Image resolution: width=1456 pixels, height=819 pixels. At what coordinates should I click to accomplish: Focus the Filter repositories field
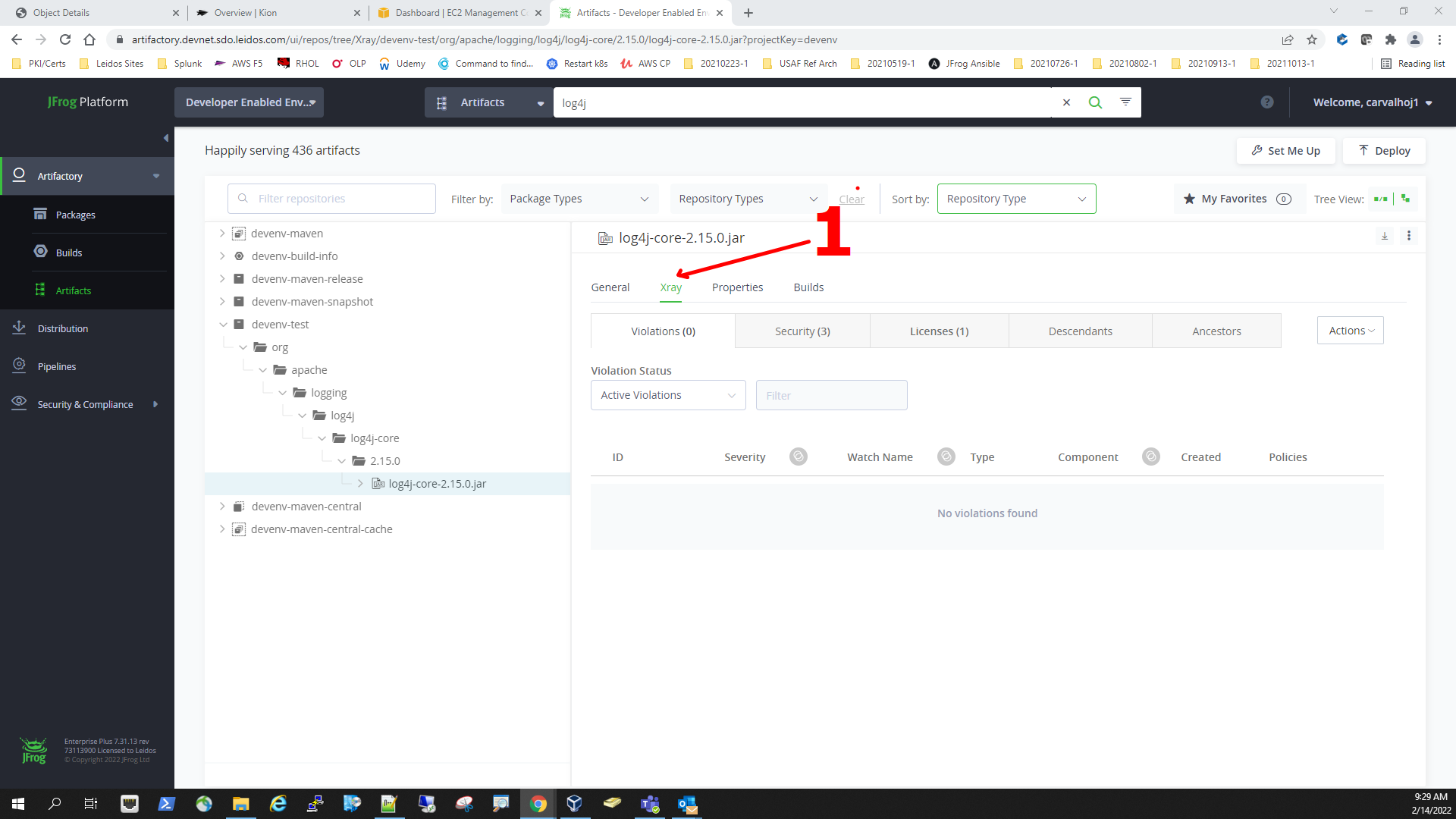[x=331, y=199]
